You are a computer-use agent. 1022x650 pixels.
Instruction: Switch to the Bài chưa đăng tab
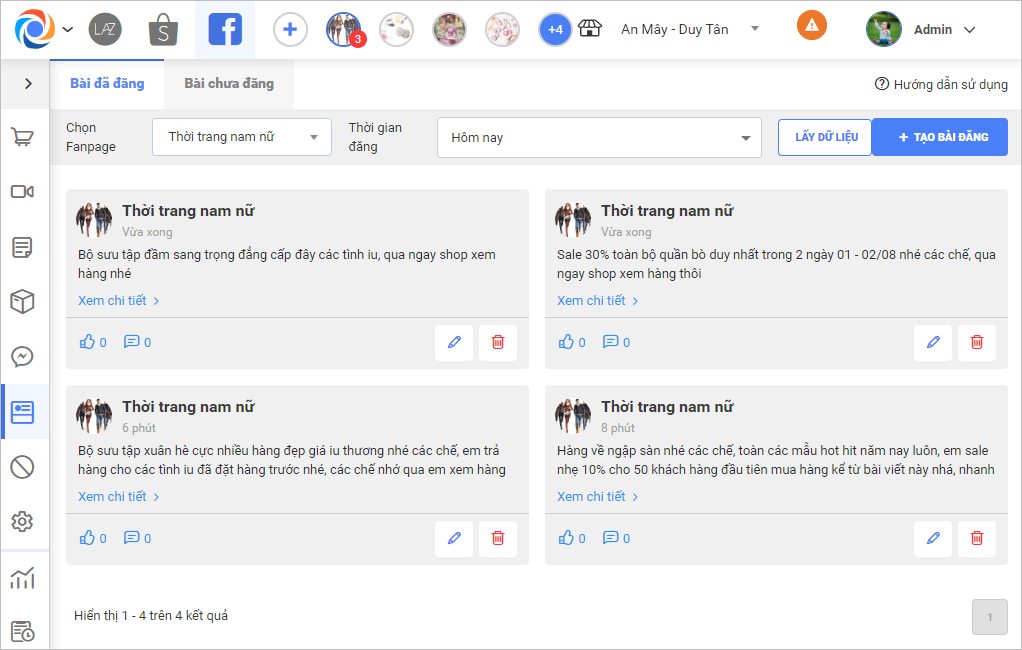(x=229, y=83)
